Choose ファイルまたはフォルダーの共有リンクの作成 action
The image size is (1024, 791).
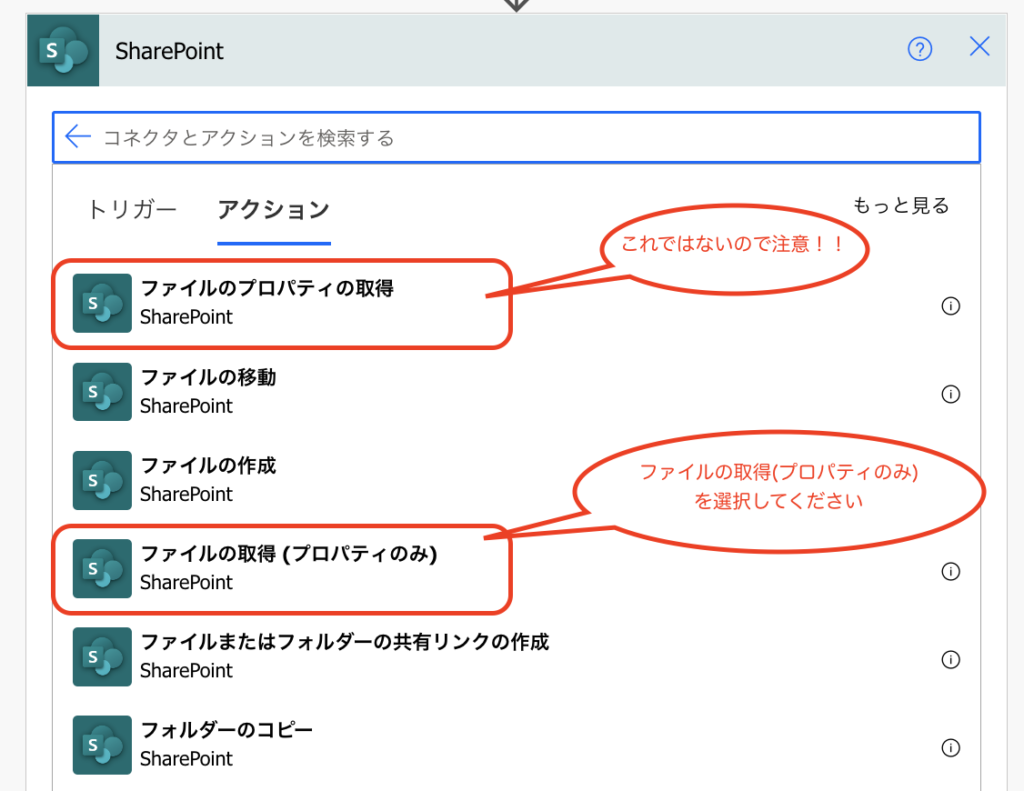(x=516, y=656)
